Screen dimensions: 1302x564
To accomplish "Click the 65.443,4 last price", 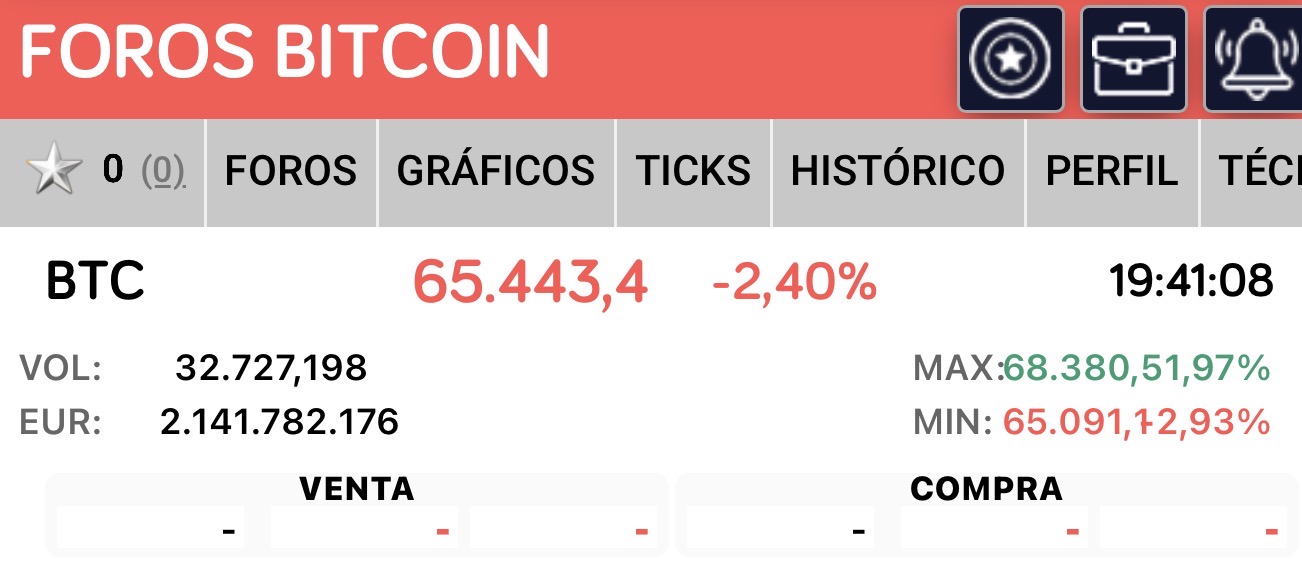I will click(x=530, y=282).
